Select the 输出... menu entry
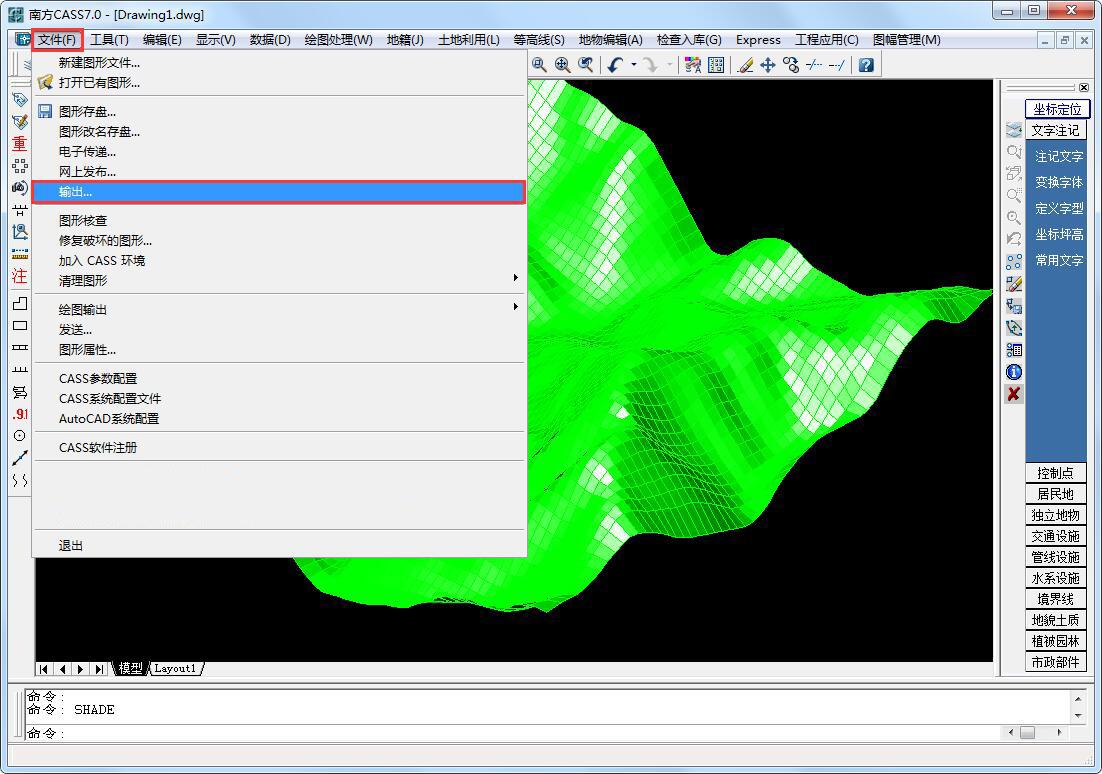1102x774 pixels. click(x=279, y=192)
